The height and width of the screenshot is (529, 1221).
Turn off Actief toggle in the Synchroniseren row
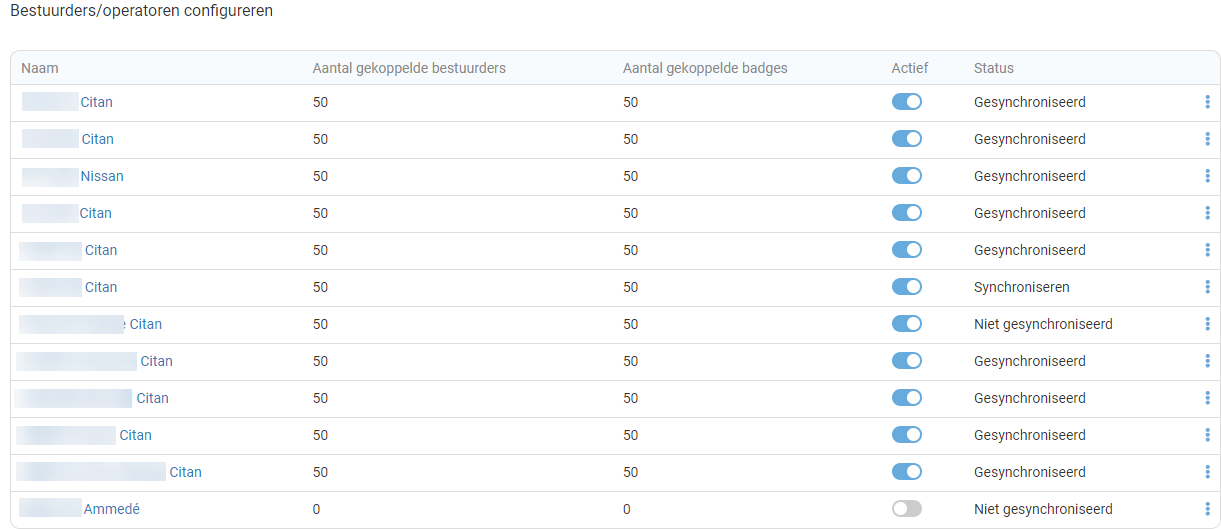906,287
